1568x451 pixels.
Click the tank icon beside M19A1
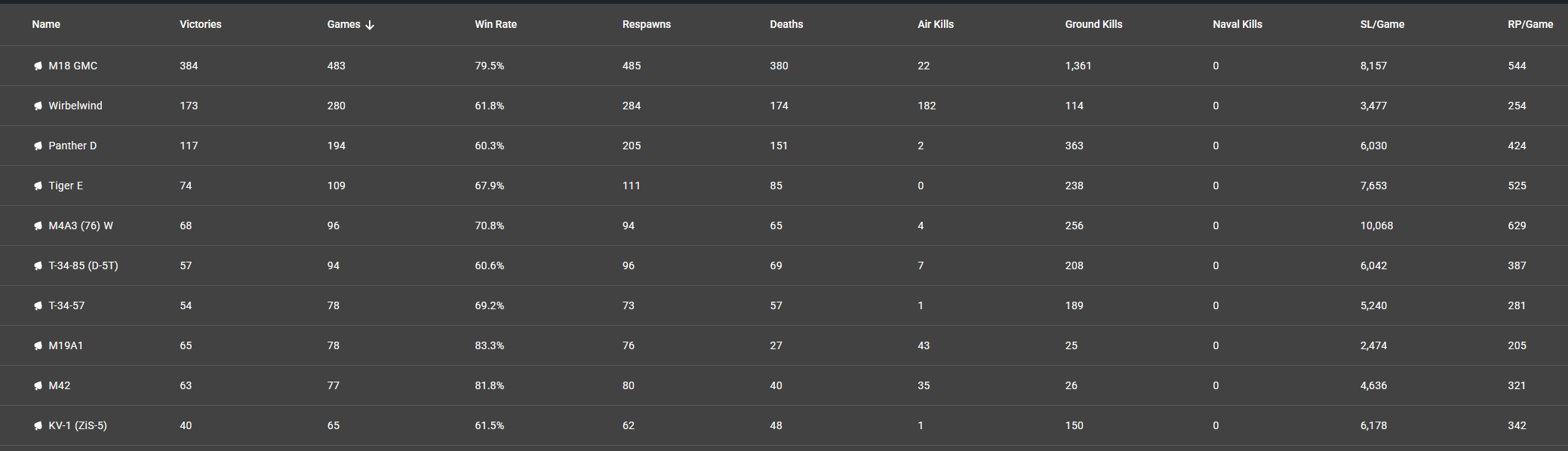point(38,346)
